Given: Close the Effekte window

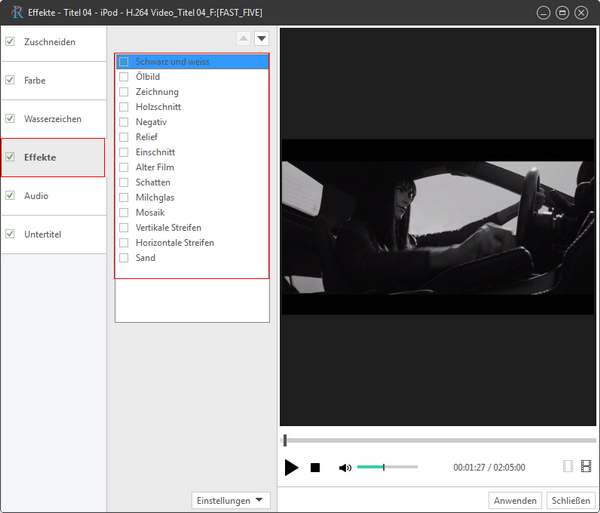Looking at the screenshot, I should tap(581, 13).
